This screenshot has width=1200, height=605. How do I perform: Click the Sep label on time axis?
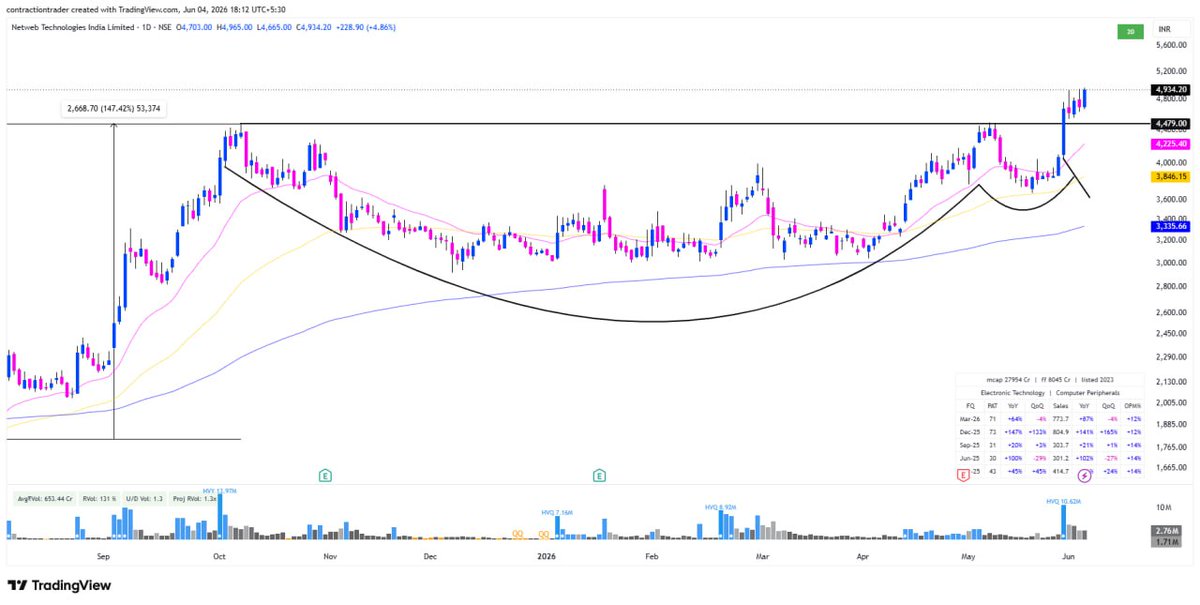tap(103, 555)
